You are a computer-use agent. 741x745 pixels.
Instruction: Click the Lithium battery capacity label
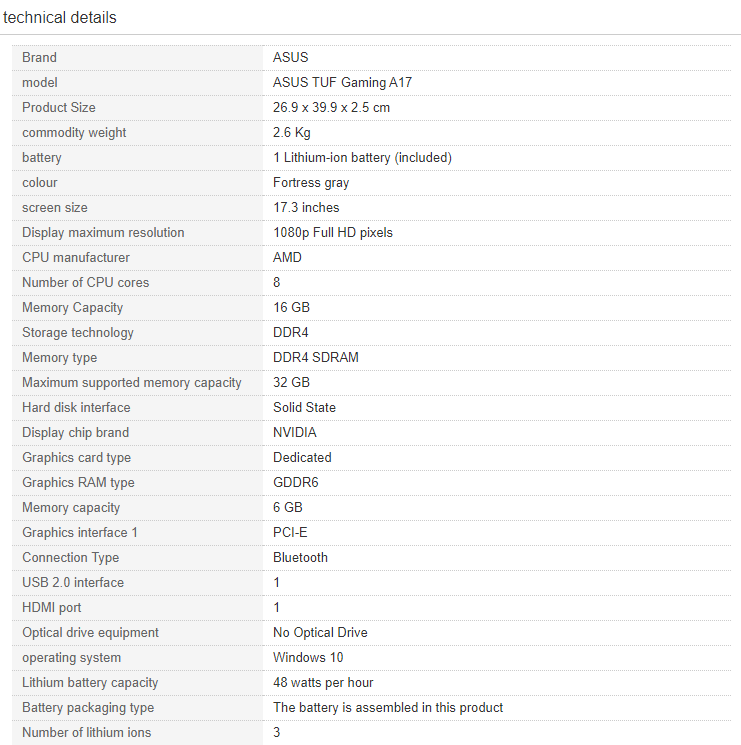tap(90, 683)
